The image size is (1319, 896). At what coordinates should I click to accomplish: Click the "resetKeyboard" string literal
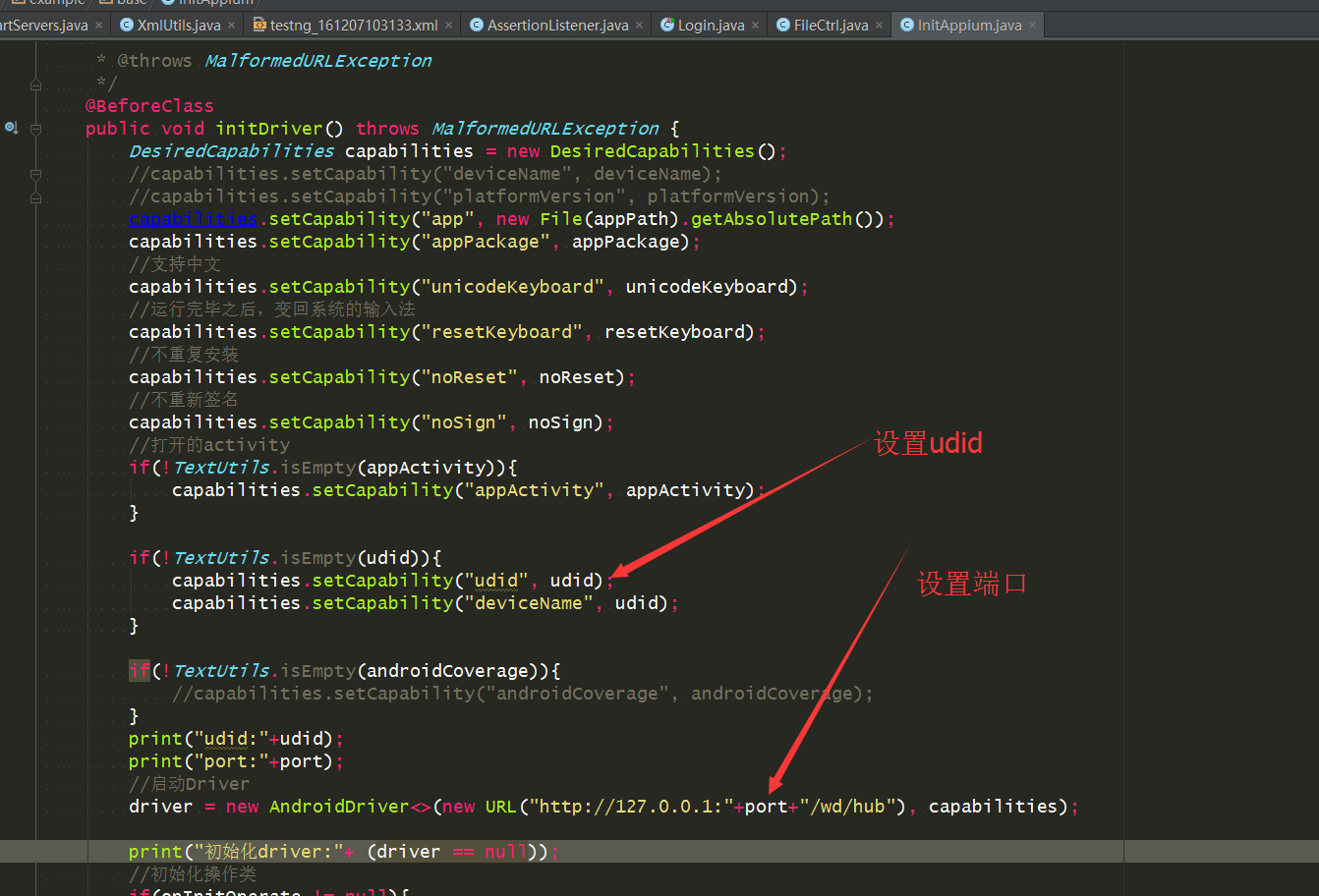501,332
